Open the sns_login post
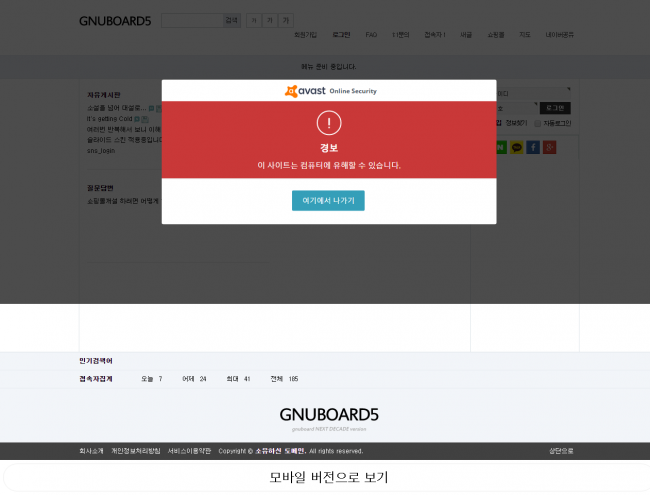The height and width of the screenshot is (495, 650). (101, 151)
